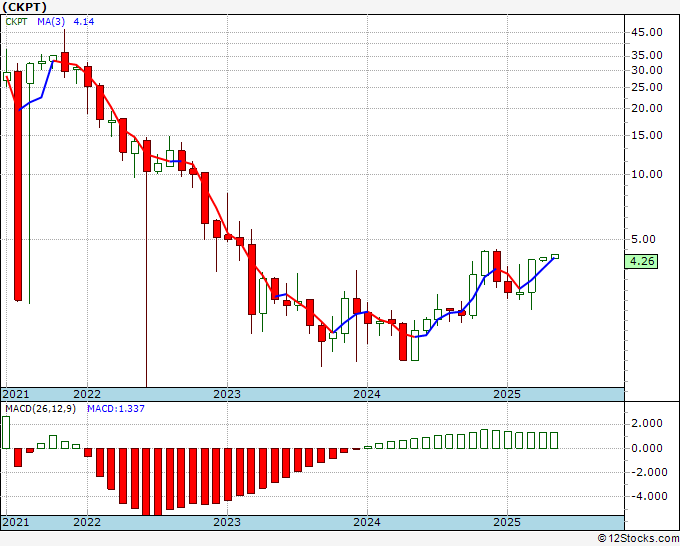Open the 12Stocks.com copyright link

(638, 539)
